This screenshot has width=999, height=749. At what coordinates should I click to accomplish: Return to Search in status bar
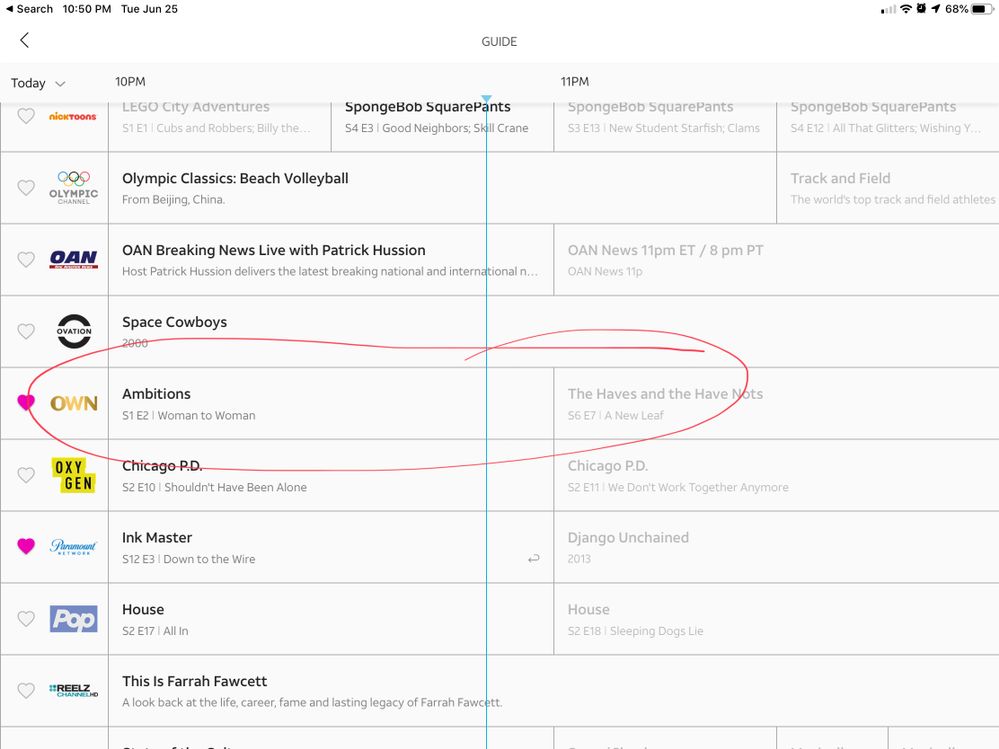pyautogui.click(x=28, y=8)
